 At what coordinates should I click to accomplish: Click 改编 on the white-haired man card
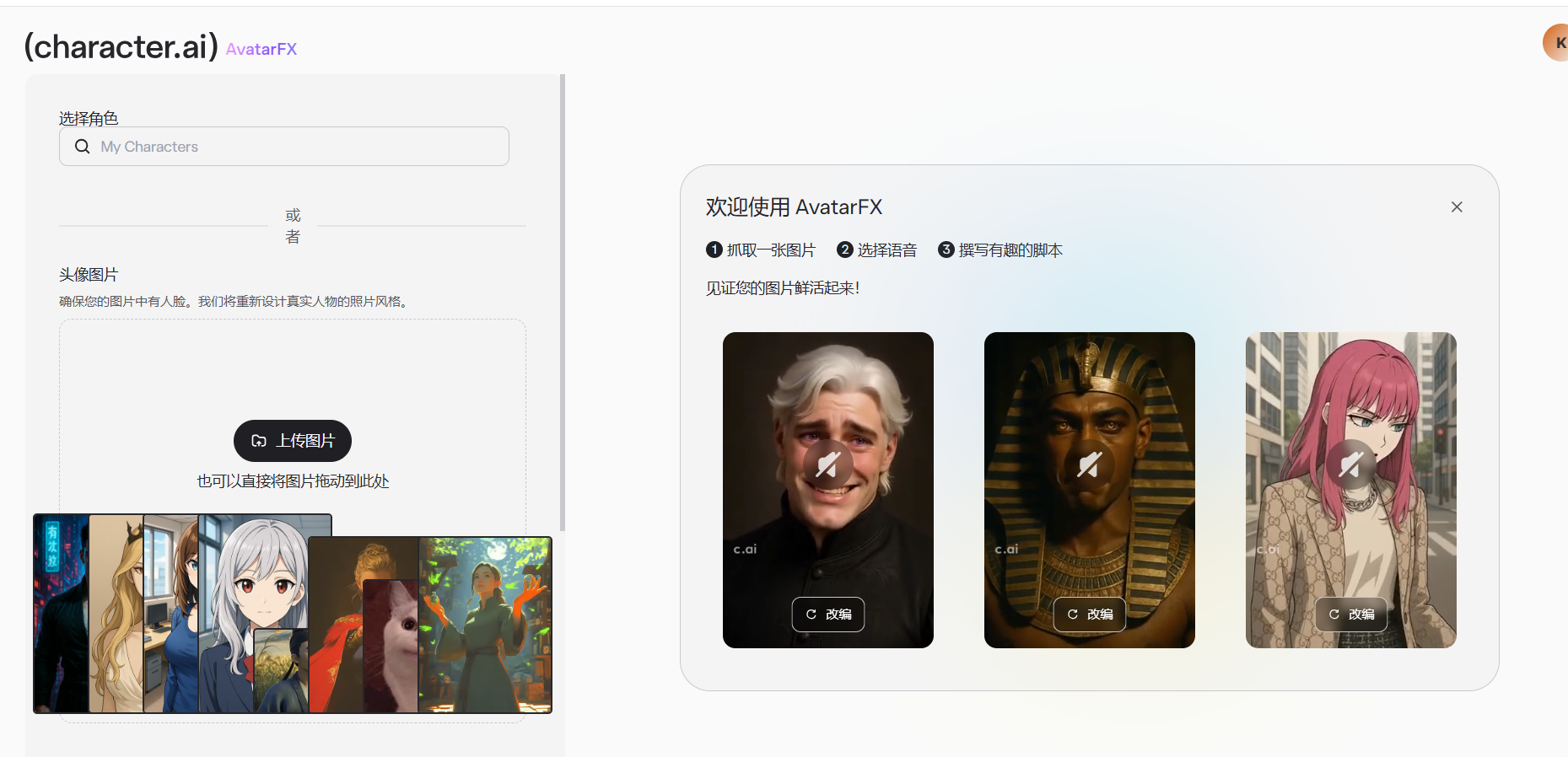[x=827, y=614]
